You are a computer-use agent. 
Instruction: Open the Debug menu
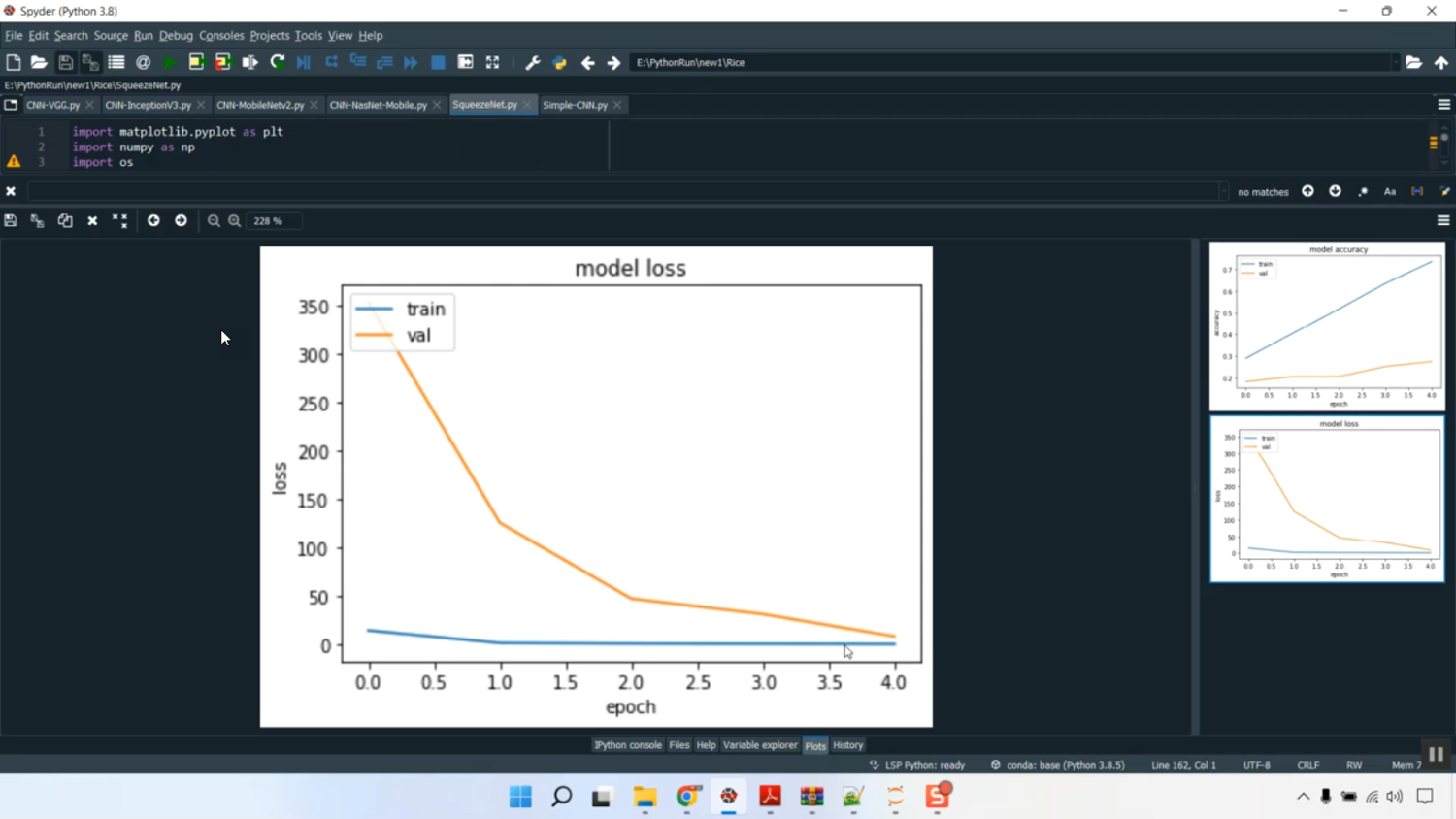pyautogui.click(x=176, y=35)
